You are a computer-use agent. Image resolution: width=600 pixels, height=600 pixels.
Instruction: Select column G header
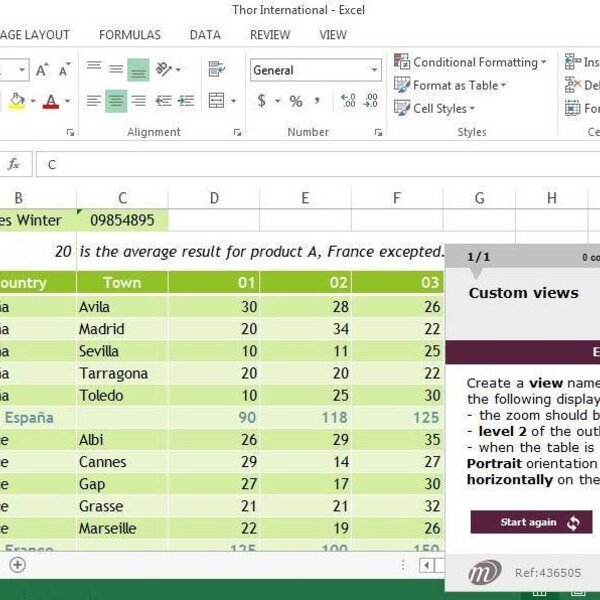pos(479,198)
